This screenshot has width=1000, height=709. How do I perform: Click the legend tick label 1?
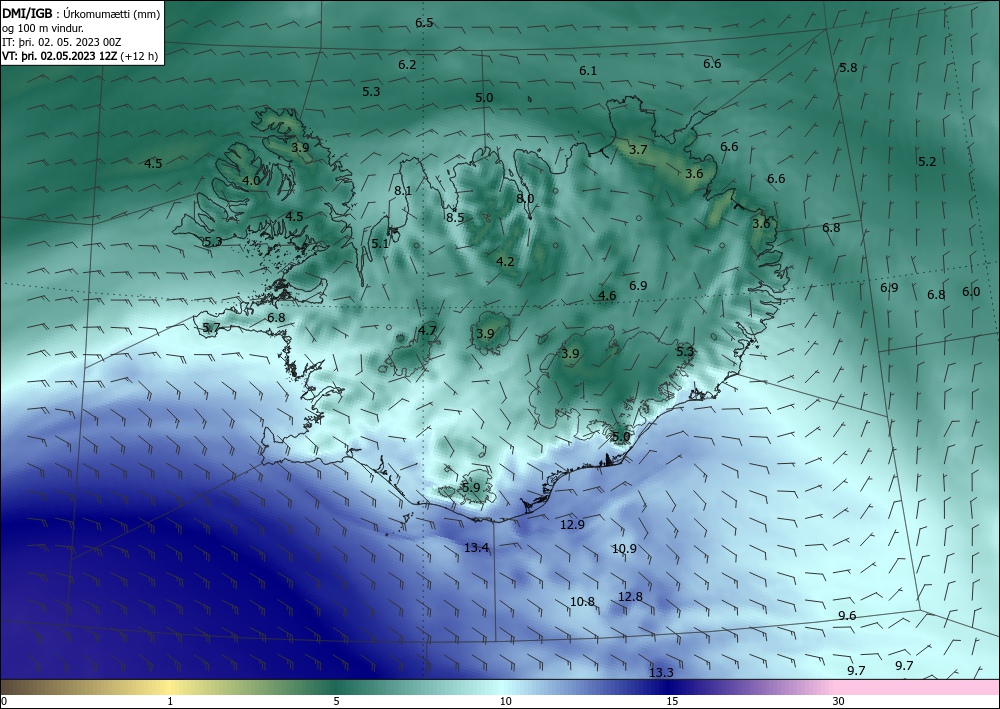(x=170, y=702)
